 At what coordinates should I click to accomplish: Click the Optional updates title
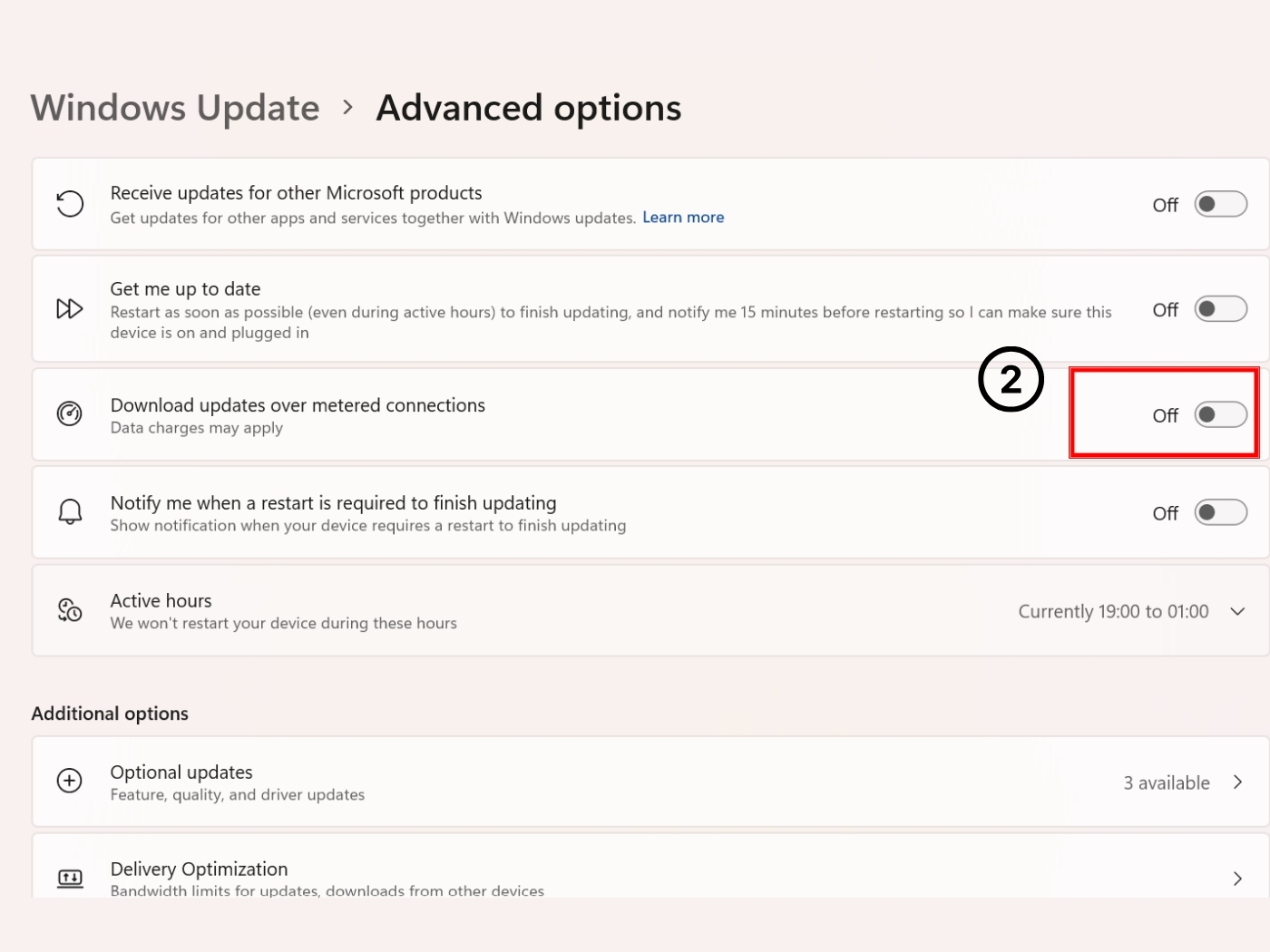coord(181,772)
